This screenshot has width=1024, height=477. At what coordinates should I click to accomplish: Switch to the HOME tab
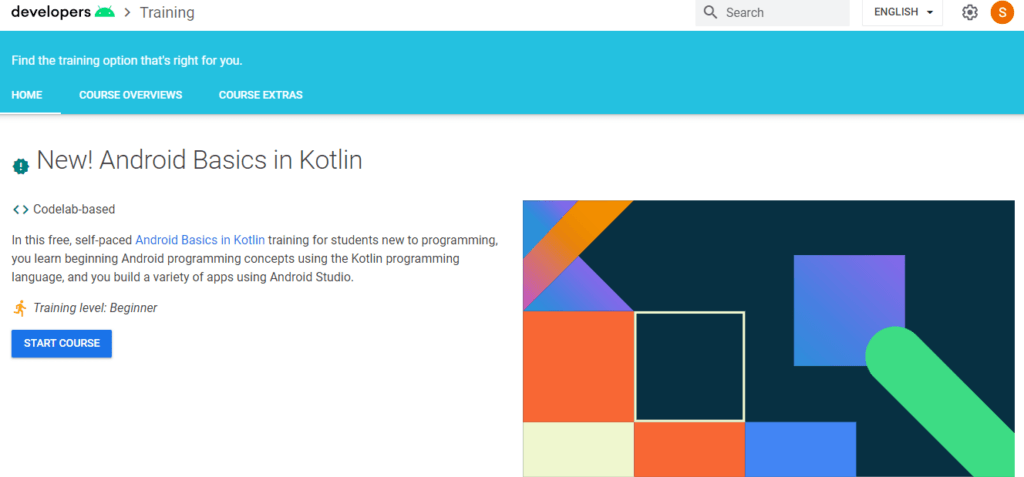27,96
